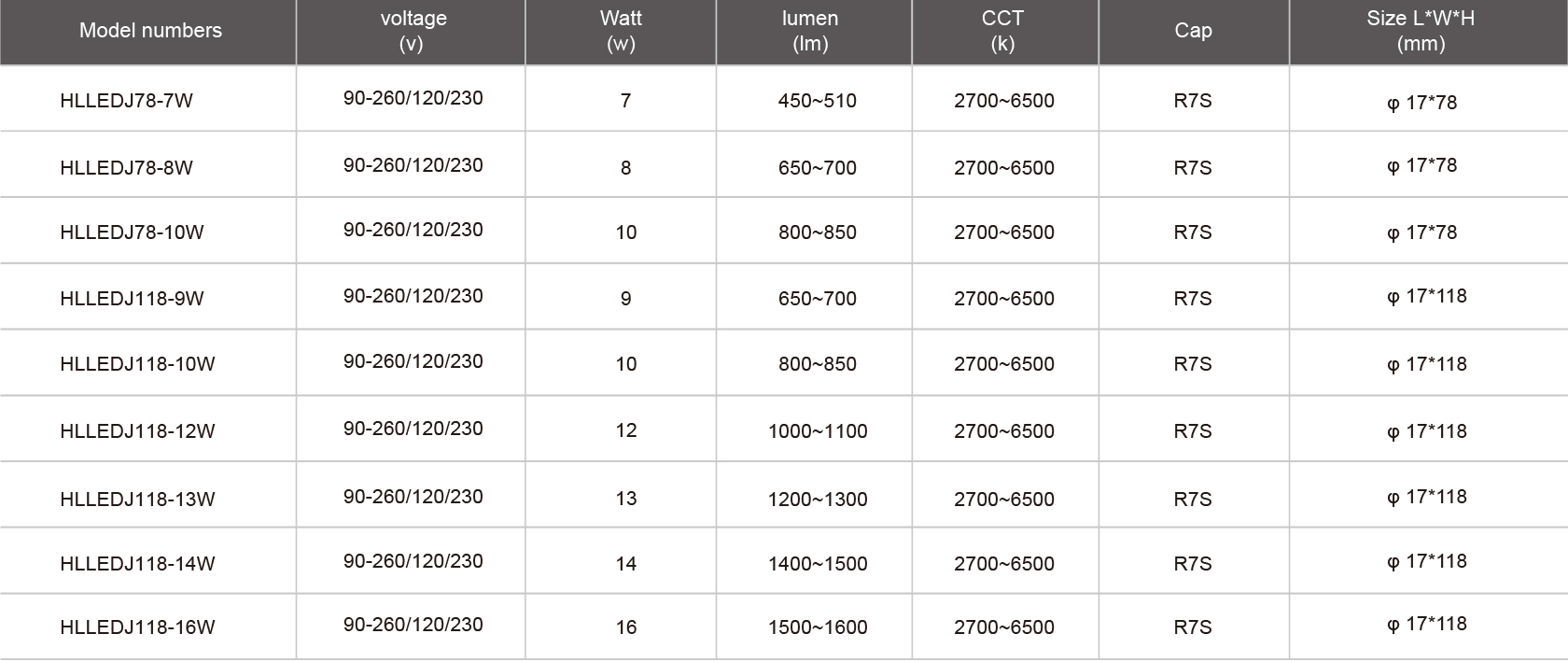The image size is (1568, 662).
Task: Click the Cap column header
Action: click(x=1193, y=31)
